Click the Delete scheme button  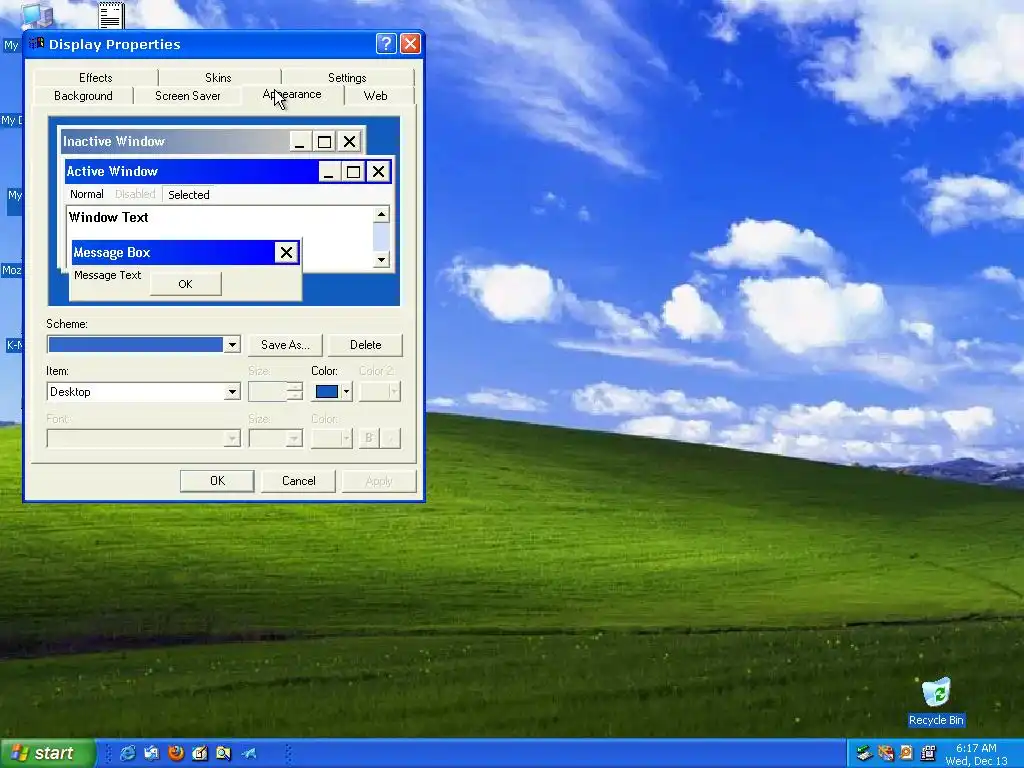tap(366, 345)
